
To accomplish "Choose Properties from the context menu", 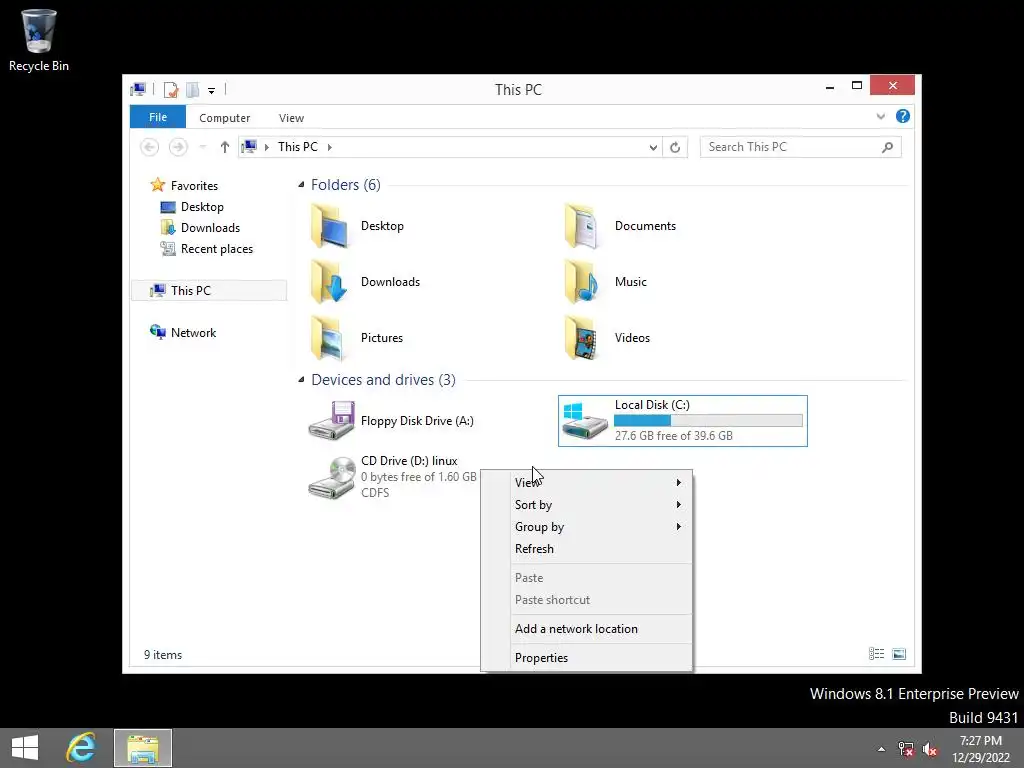I will coord(586,658).
